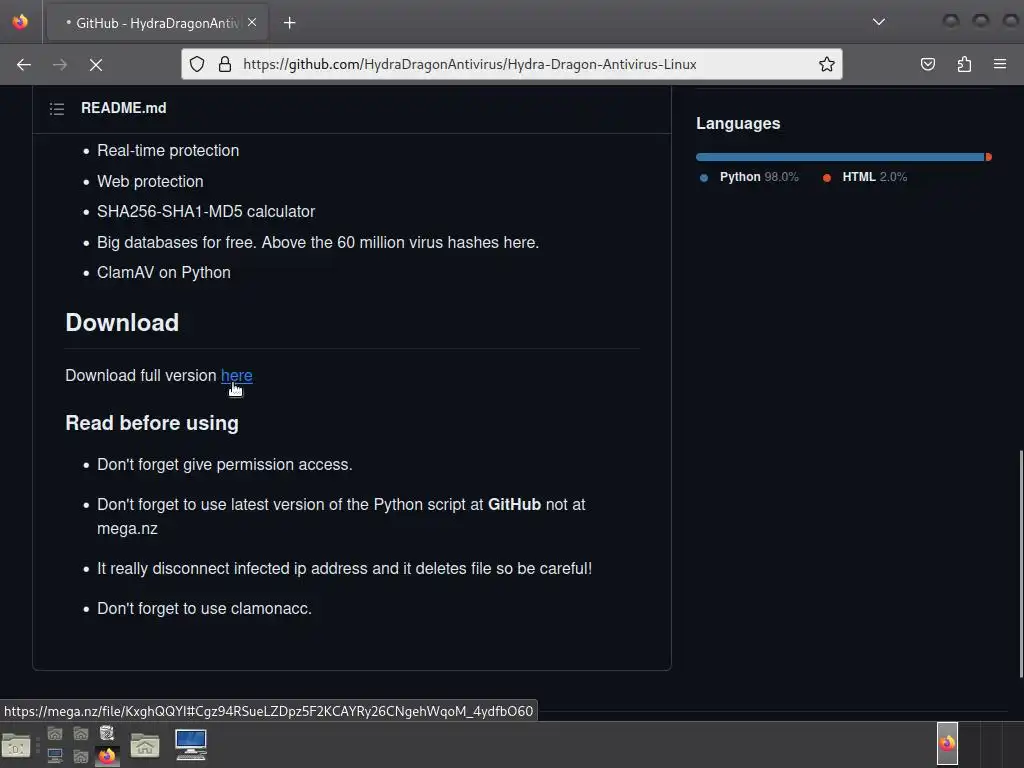1024x768 pixels.
Task: Click the README.md file title
Action: [x=123, y=108]
